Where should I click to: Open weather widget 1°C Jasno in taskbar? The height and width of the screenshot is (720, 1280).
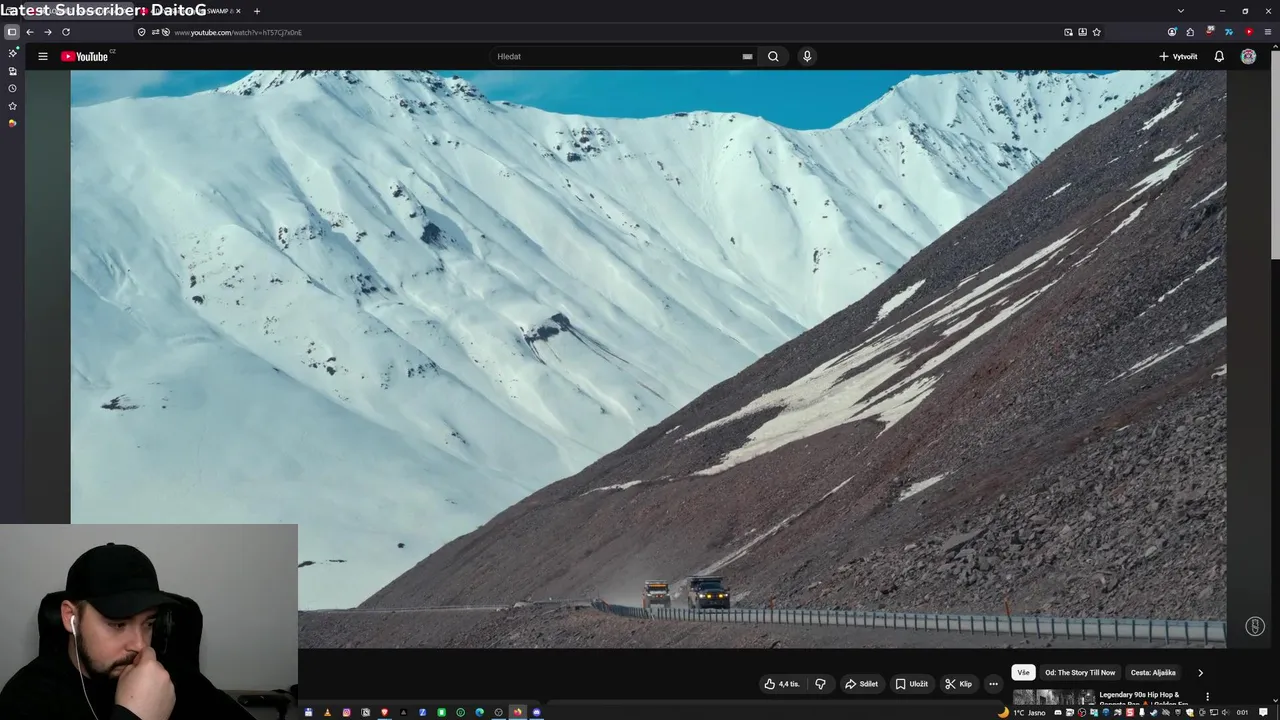(x=1021, y=712)
